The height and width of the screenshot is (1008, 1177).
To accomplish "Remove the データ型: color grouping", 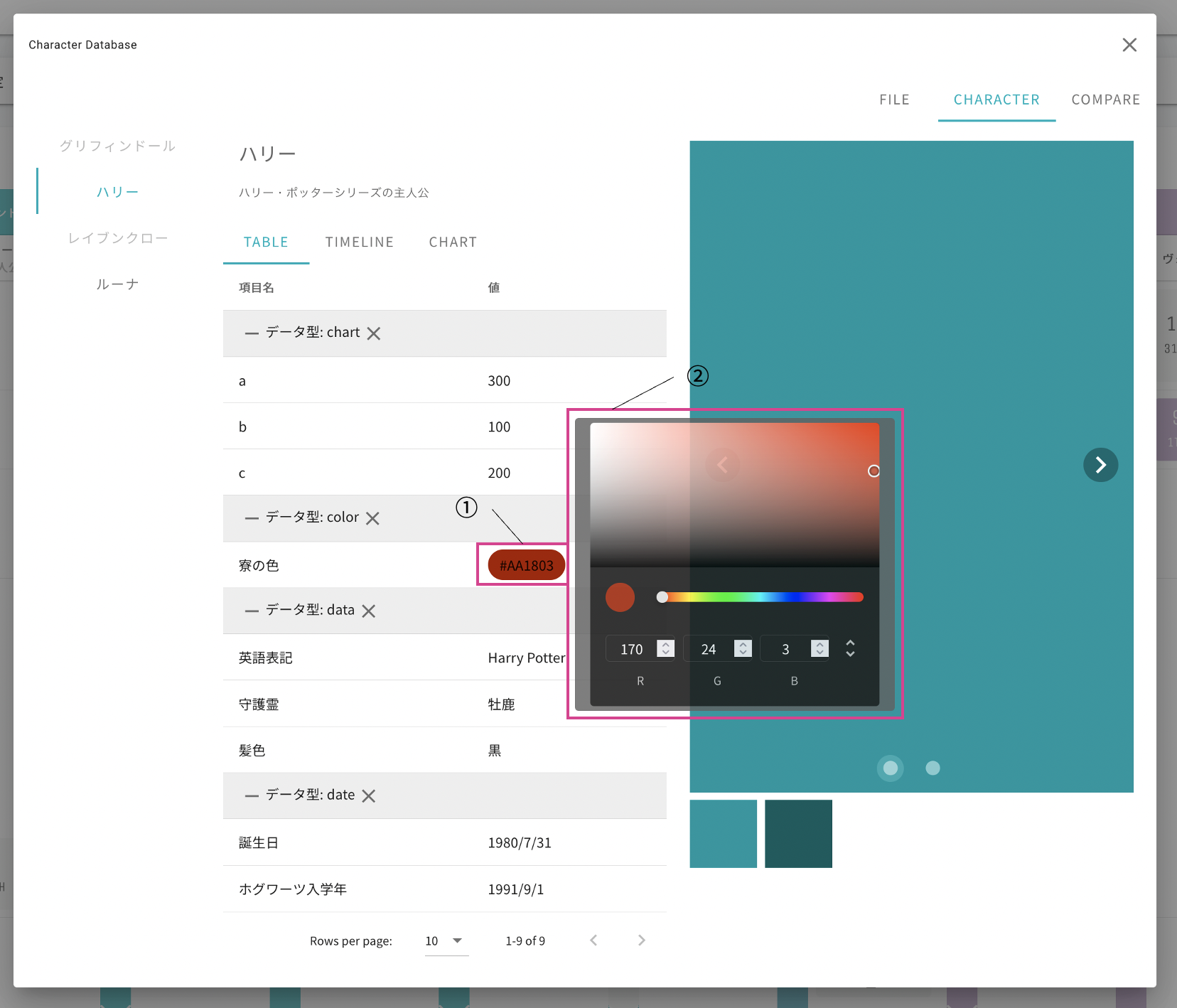I will click(x=372, y=518).
